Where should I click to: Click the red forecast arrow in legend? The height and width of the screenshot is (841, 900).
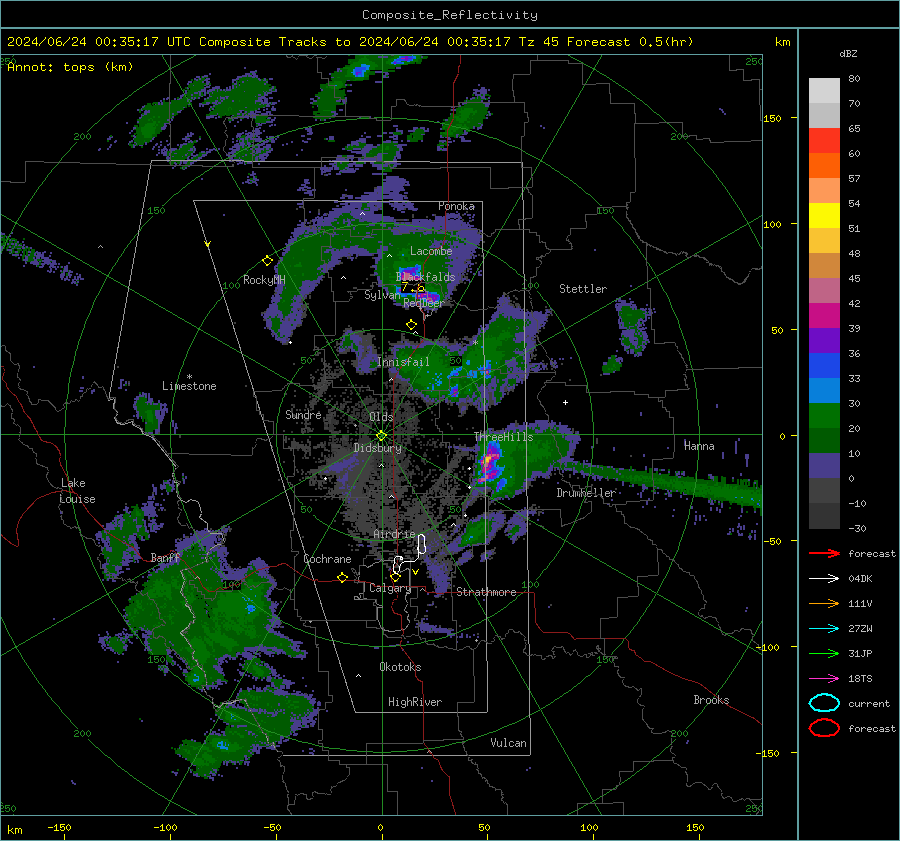click(824, 553)
